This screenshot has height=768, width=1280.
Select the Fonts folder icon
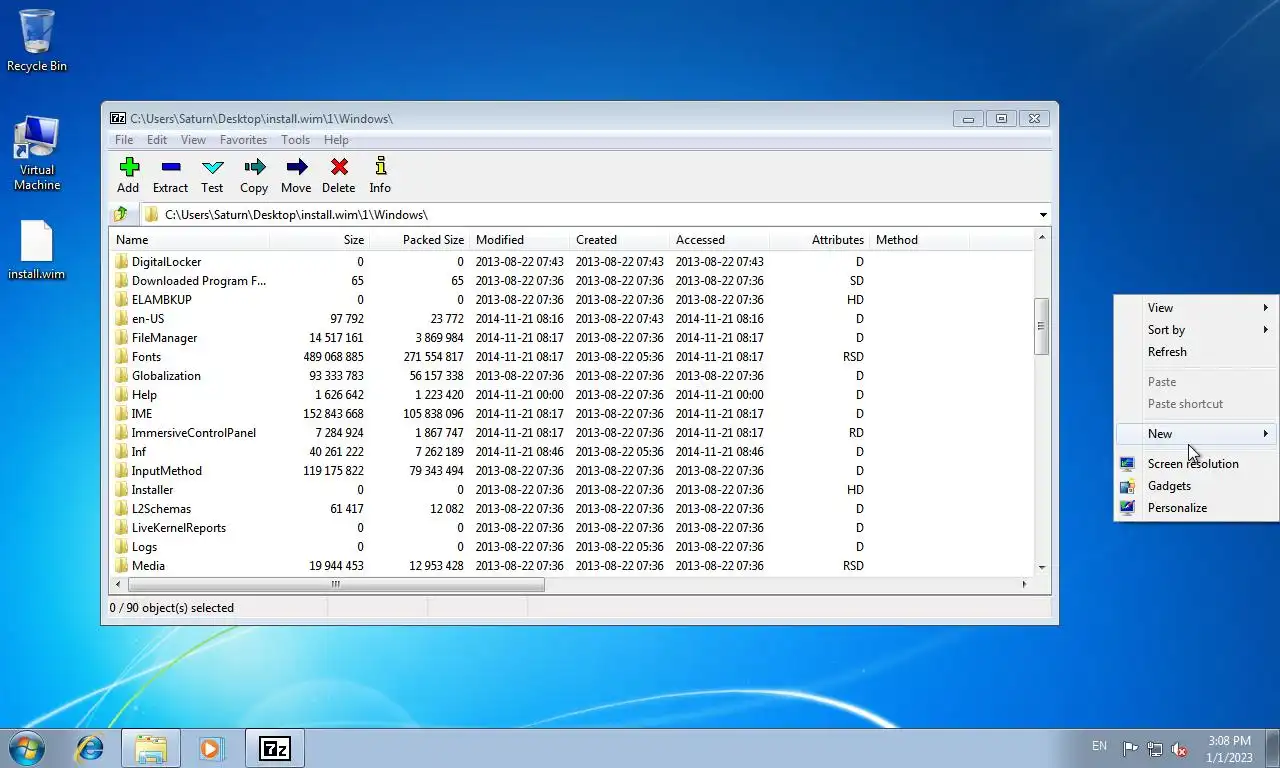tap(121, 357)
